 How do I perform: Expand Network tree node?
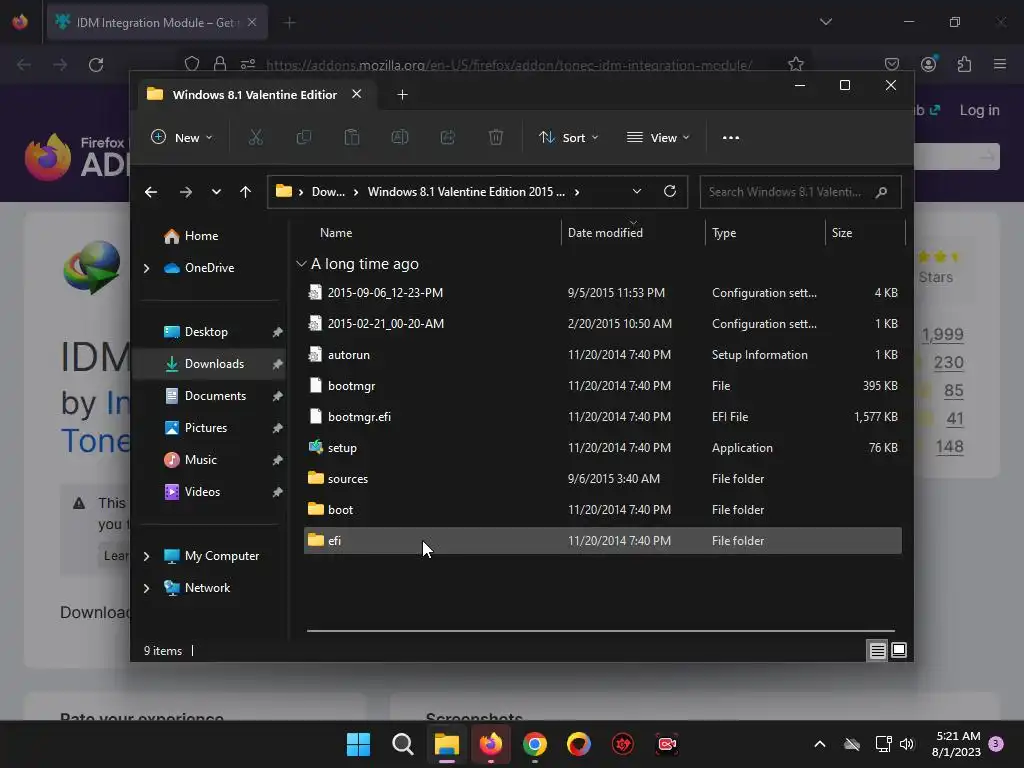coord(146,588)
